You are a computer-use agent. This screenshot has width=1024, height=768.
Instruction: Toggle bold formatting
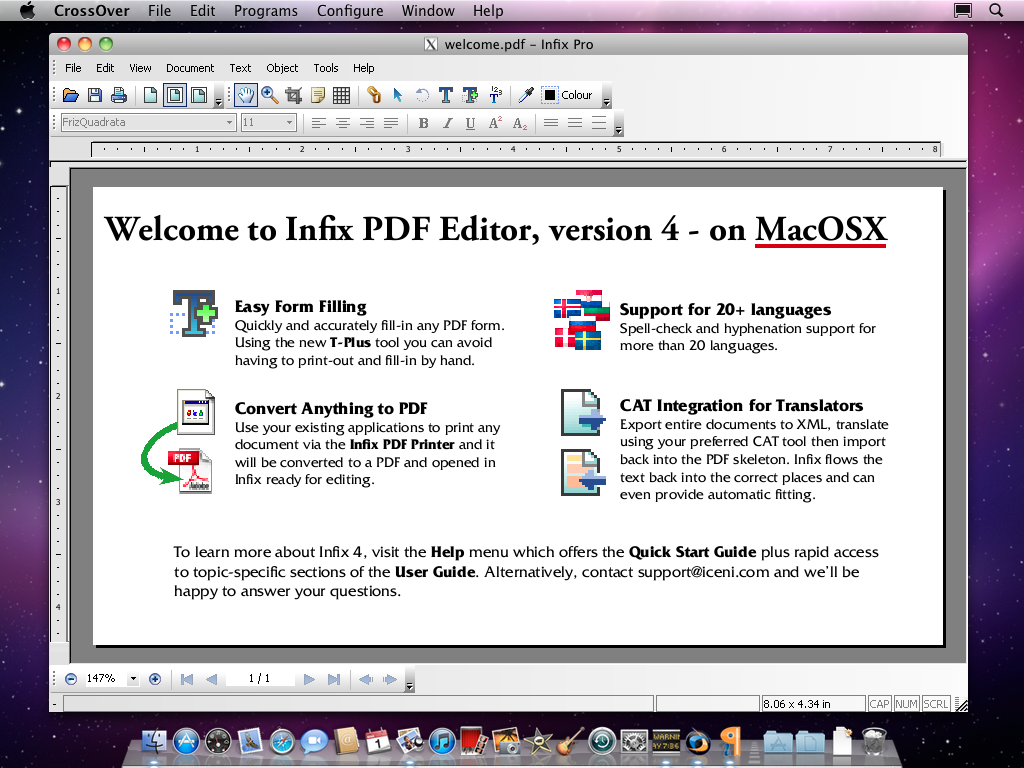[423, 123]
